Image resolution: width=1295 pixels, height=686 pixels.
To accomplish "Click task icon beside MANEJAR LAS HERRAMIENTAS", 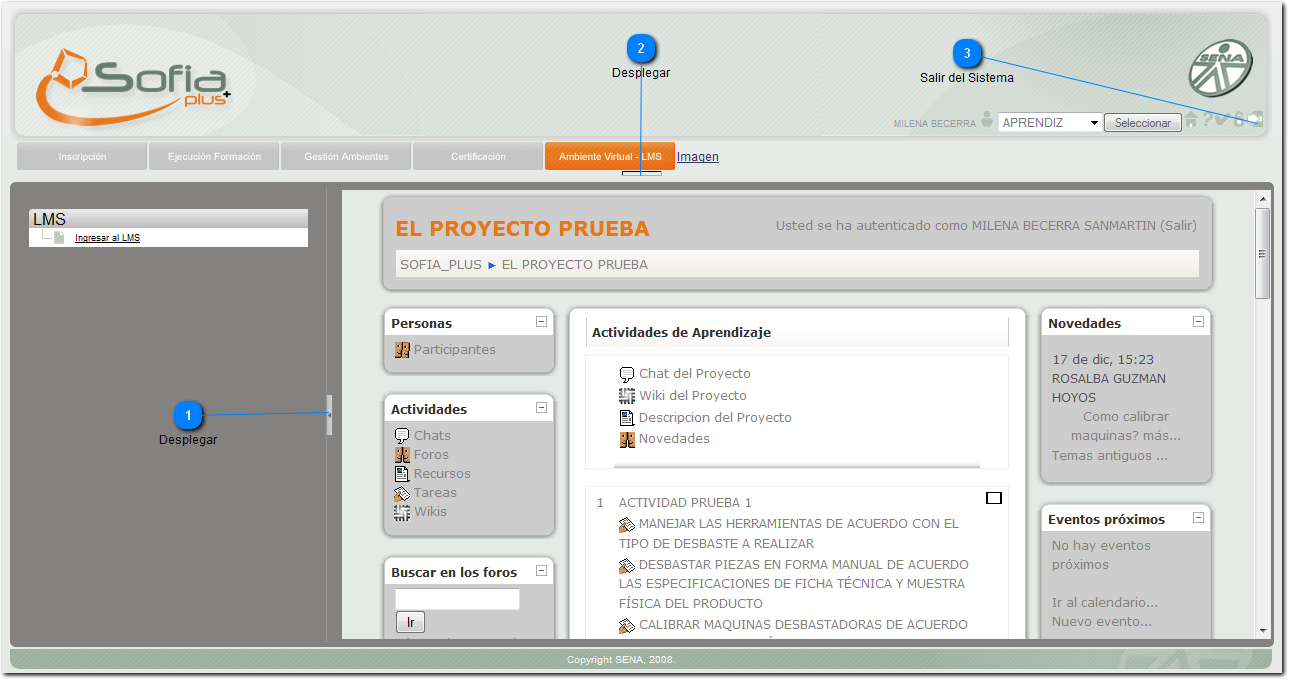I will click(x=627, y=524).
